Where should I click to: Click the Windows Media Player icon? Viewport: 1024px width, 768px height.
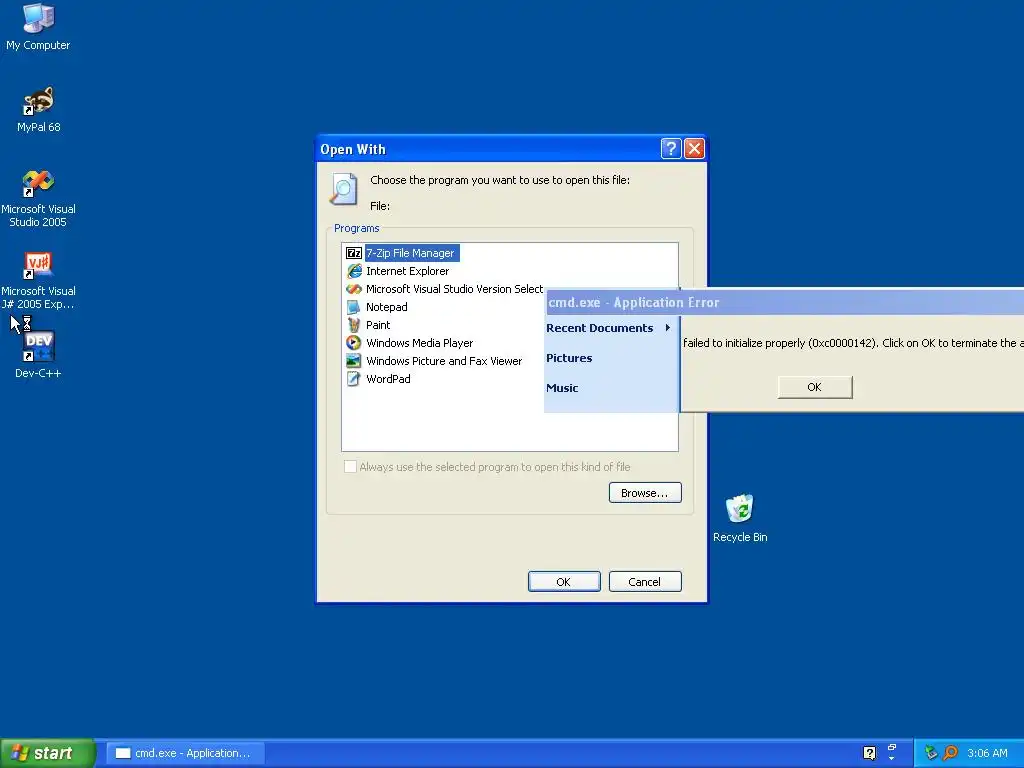[354, 343]
